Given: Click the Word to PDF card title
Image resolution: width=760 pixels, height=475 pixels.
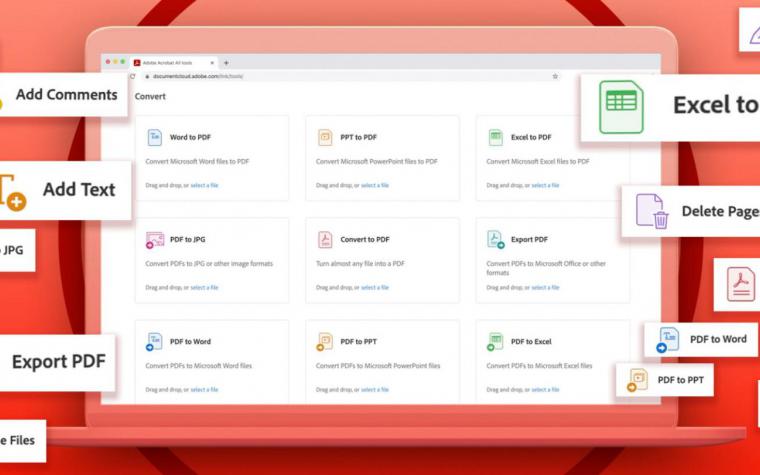Looking at the screenshot, I should coord(190,137).
